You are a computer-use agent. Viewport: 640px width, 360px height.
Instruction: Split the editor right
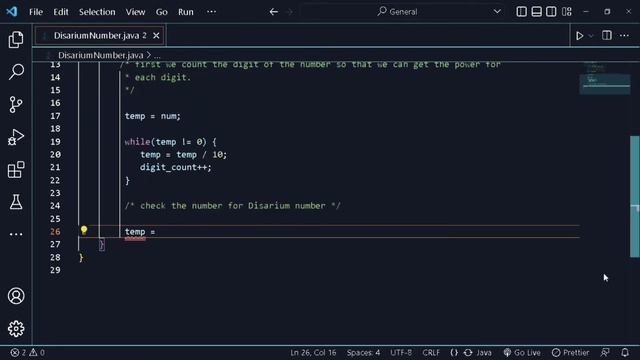pos(607,36)
